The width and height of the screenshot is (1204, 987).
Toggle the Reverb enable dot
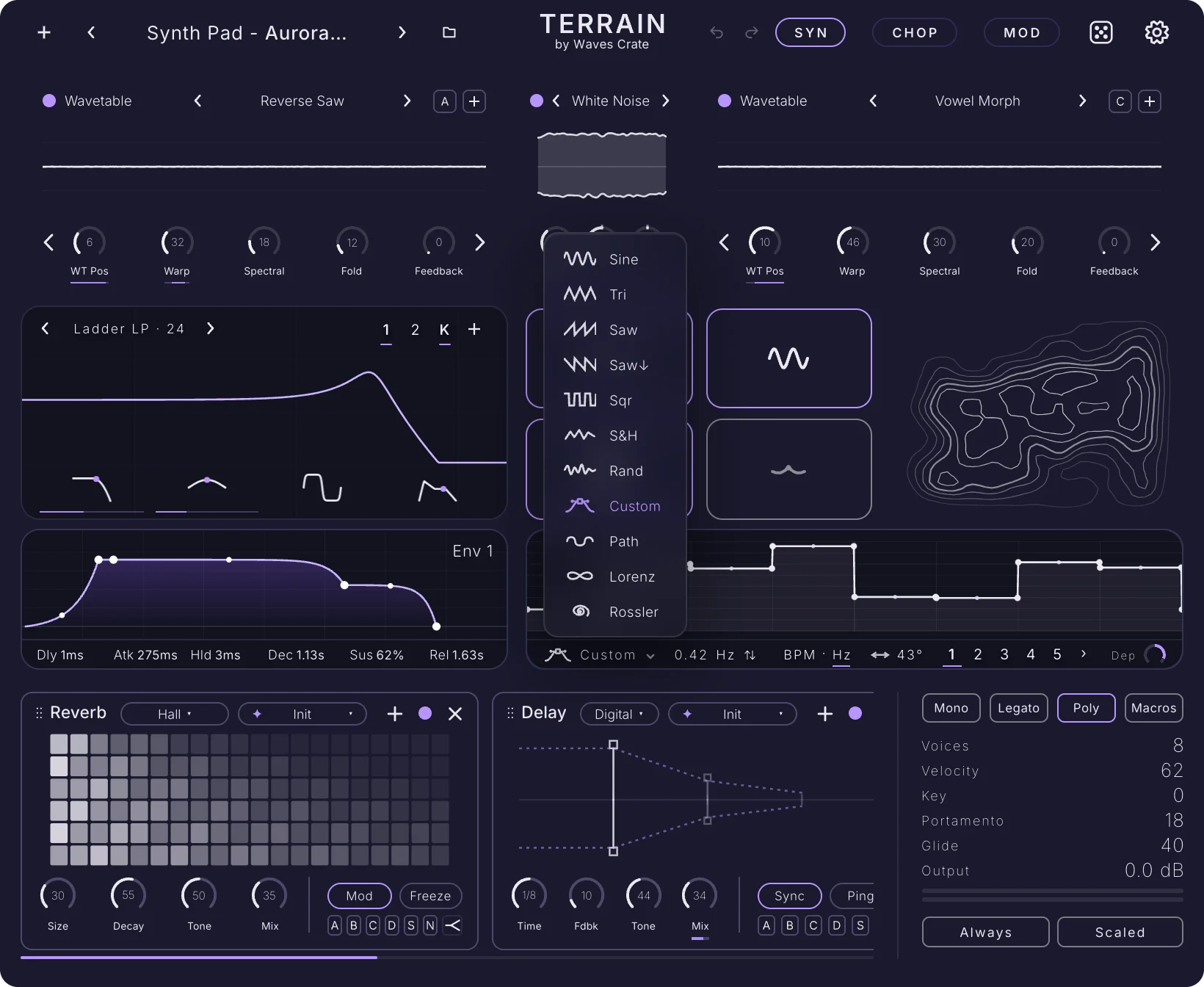click(425, 713)
